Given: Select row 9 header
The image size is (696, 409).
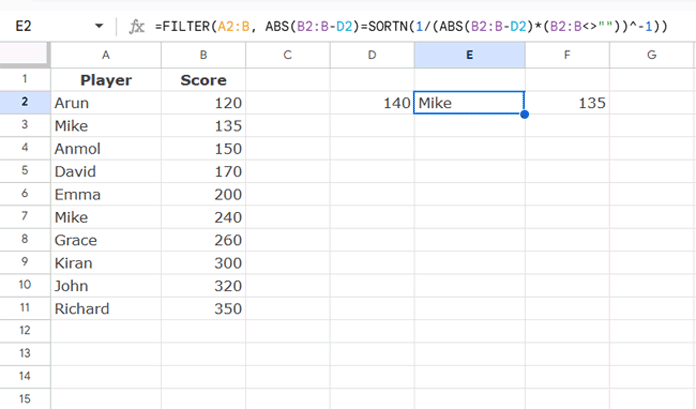Looking at the screenshot, I should point(25,263).
